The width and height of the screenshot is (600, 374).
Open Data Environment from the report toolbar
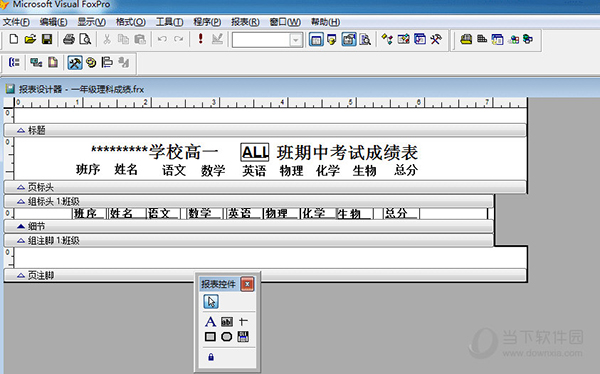(x=36, y=62)
